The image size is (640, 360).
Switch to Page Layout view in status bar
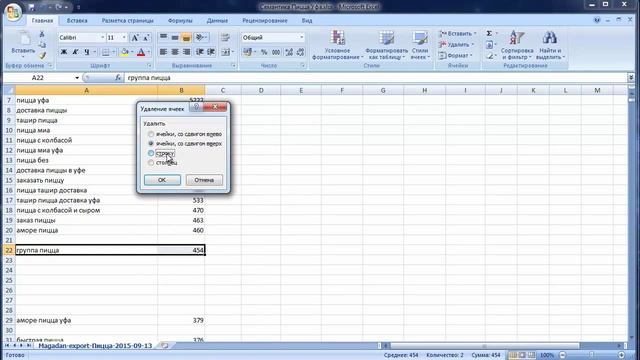pyautogui.click(x=522, y=355)
